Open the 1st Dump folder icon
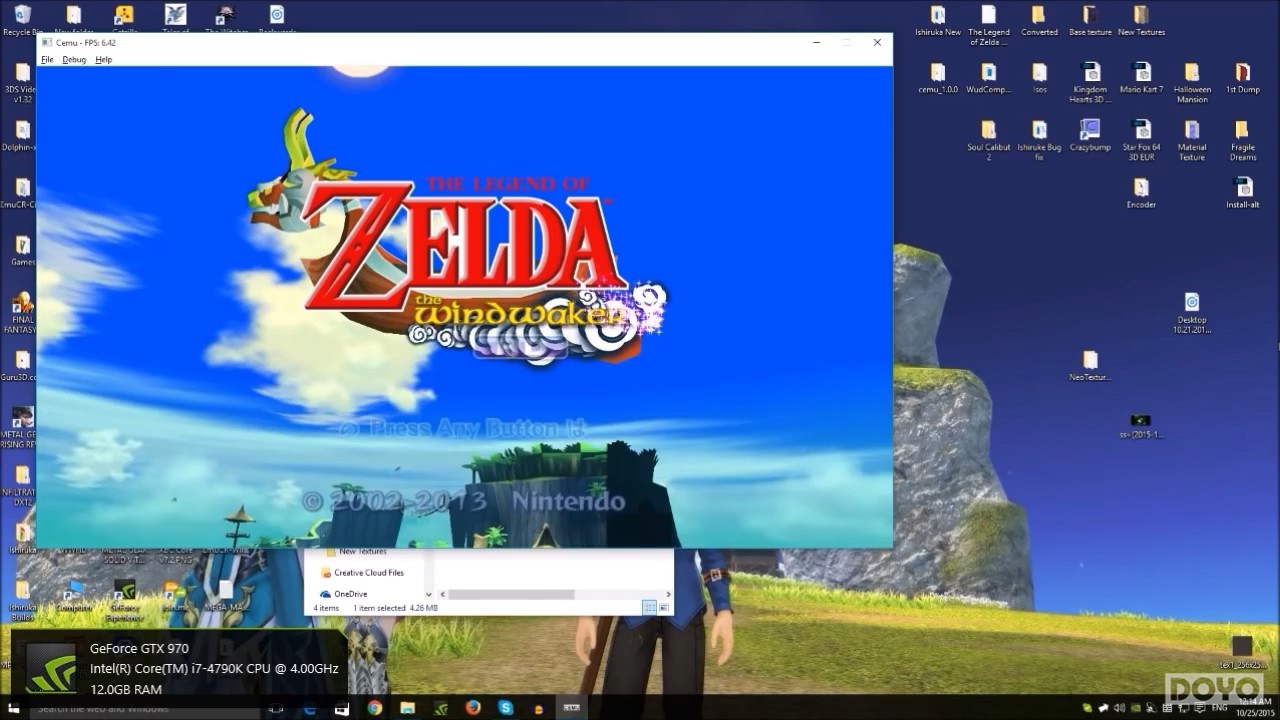Screen dimensions: 1280x720 (1242, 78)
